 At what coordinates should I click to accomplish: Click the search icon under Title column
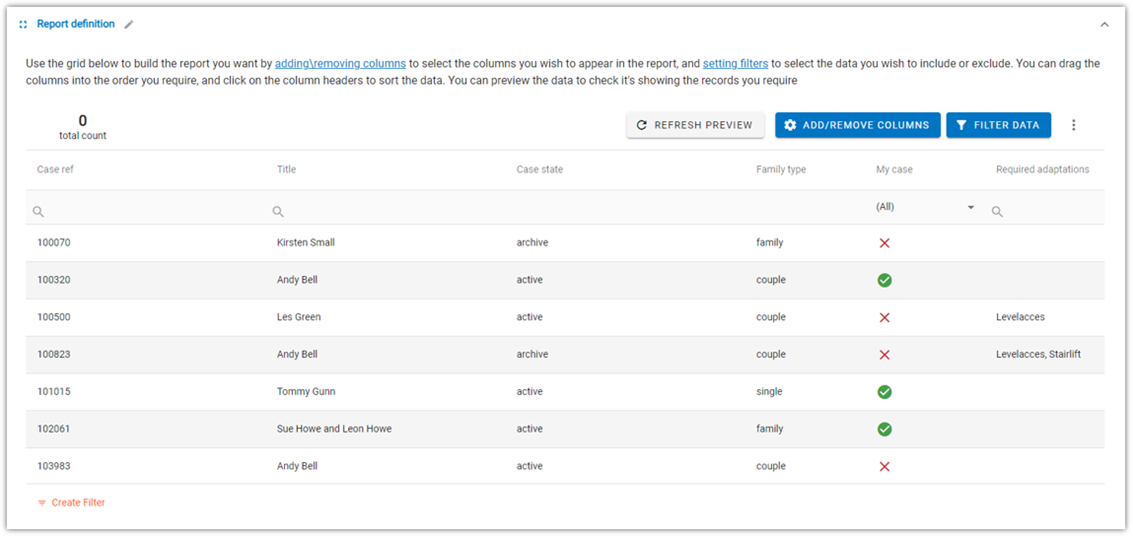point(278,212)
